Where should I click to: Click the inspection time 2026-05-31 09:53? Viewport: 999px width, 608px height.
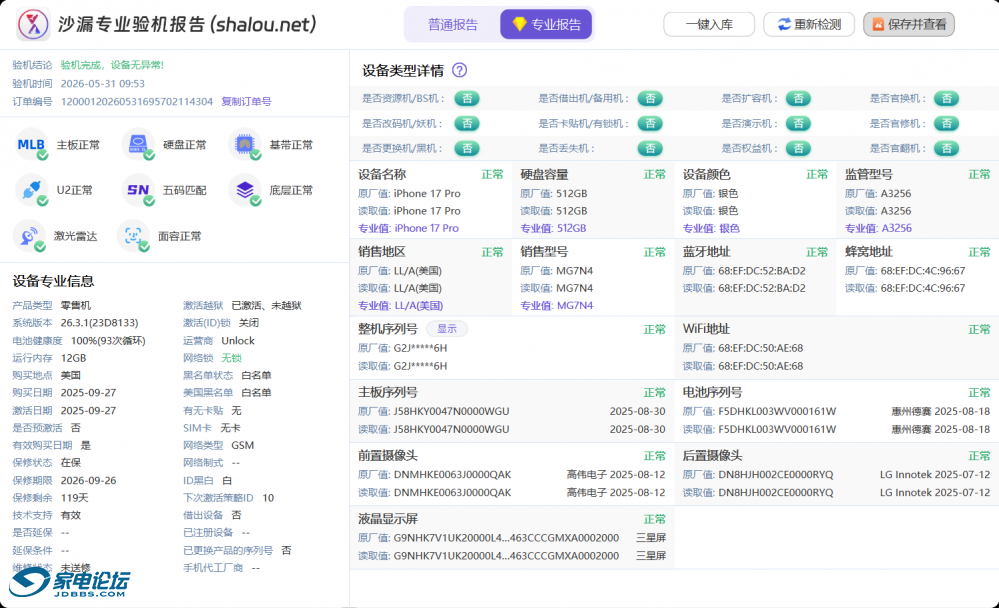103,83
